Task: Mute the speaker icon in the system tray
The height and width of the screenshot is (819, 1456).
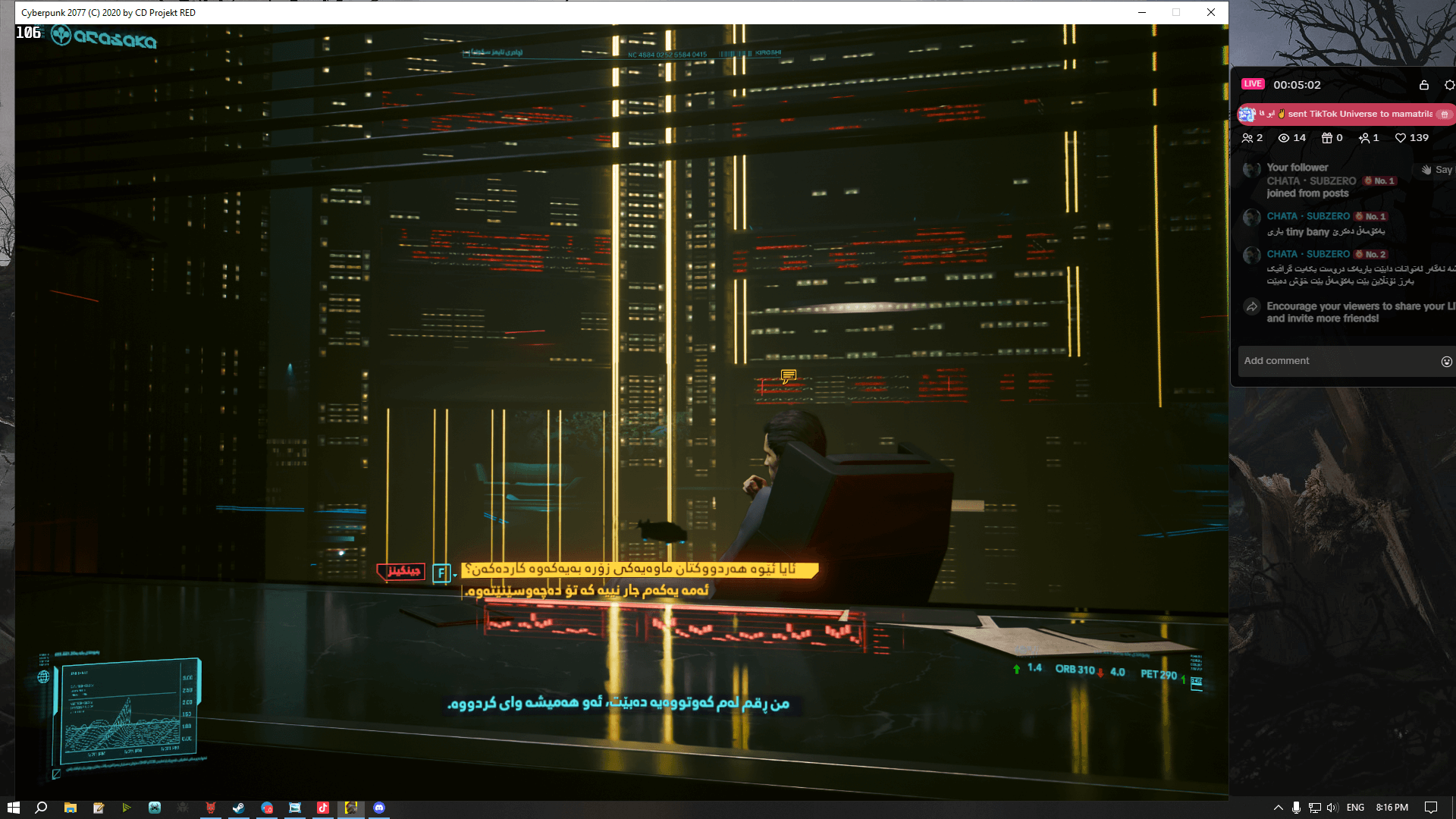Action: (1331, 808)
